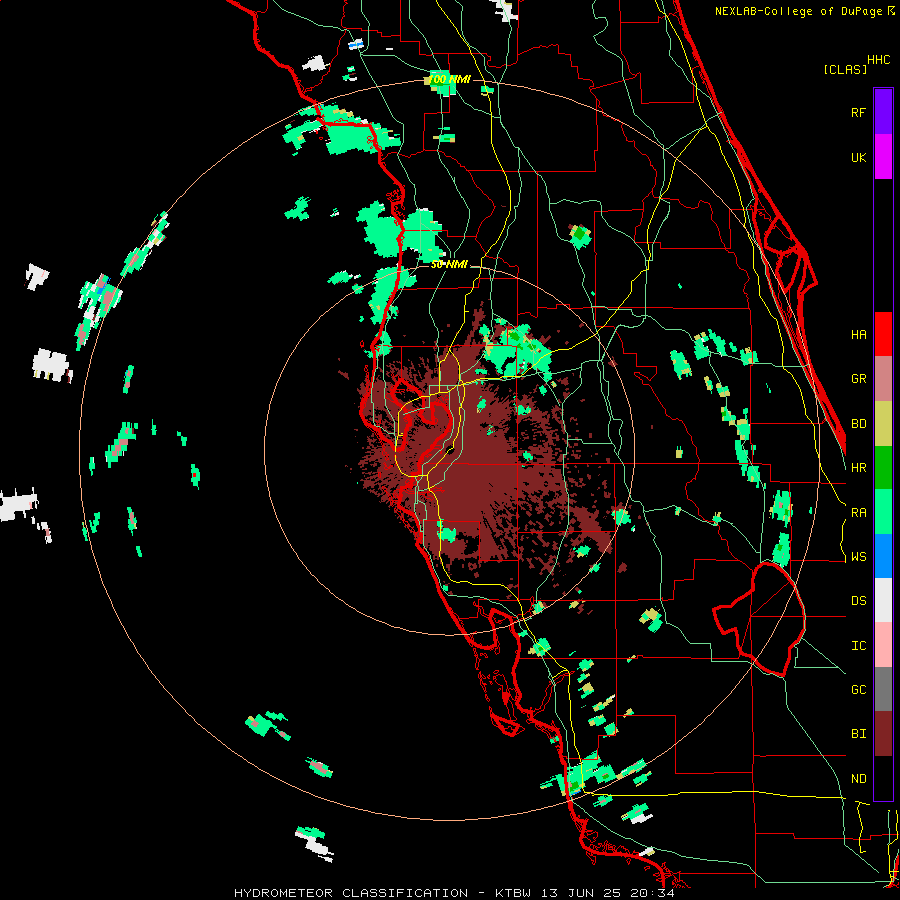Select the pink GR graupel legend swatch
The height and width of the screenshot is (900, 900).
click(883, 379)
